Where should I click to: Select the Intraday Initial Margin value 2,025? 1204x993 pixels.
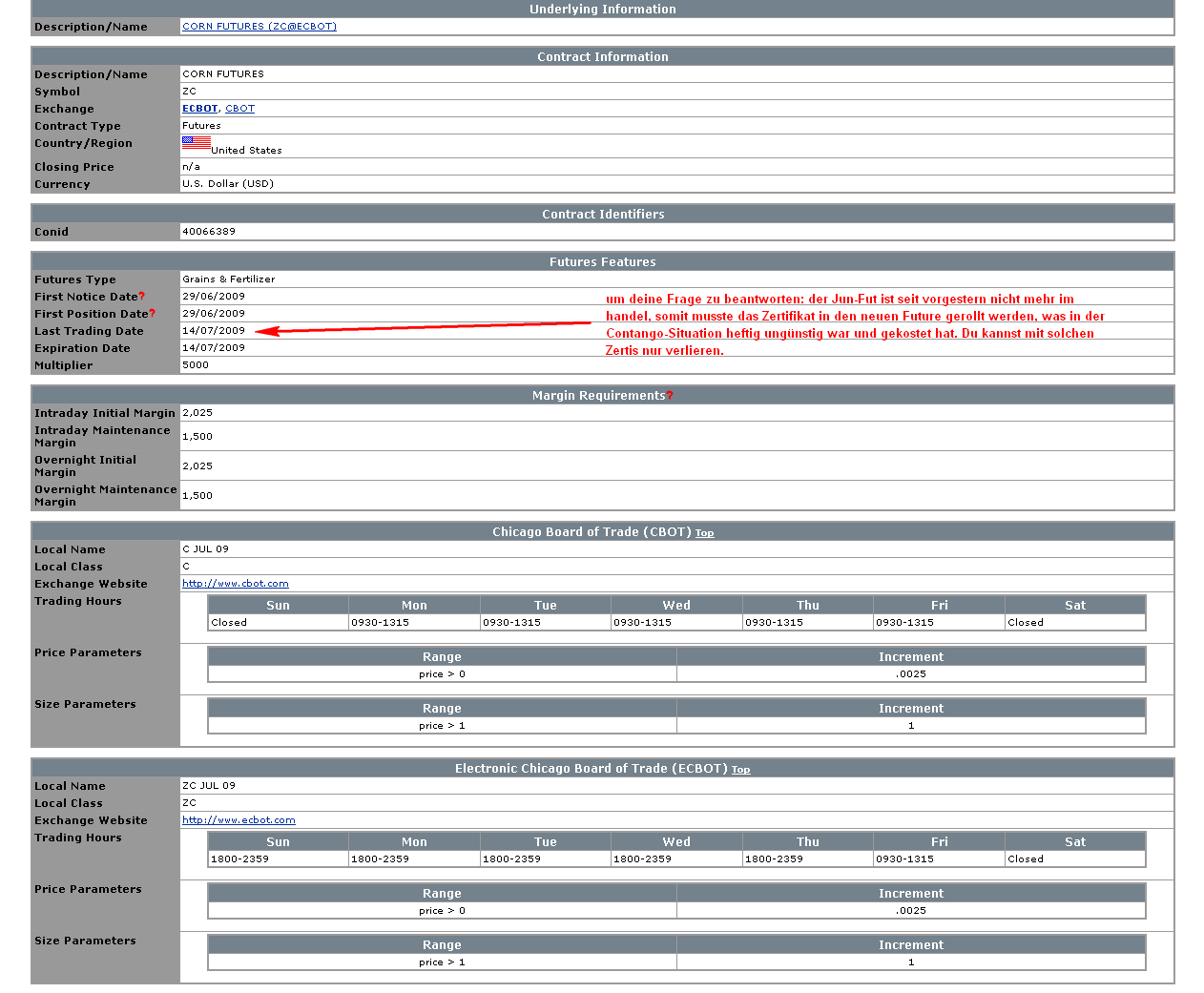(x=197, y=413)
